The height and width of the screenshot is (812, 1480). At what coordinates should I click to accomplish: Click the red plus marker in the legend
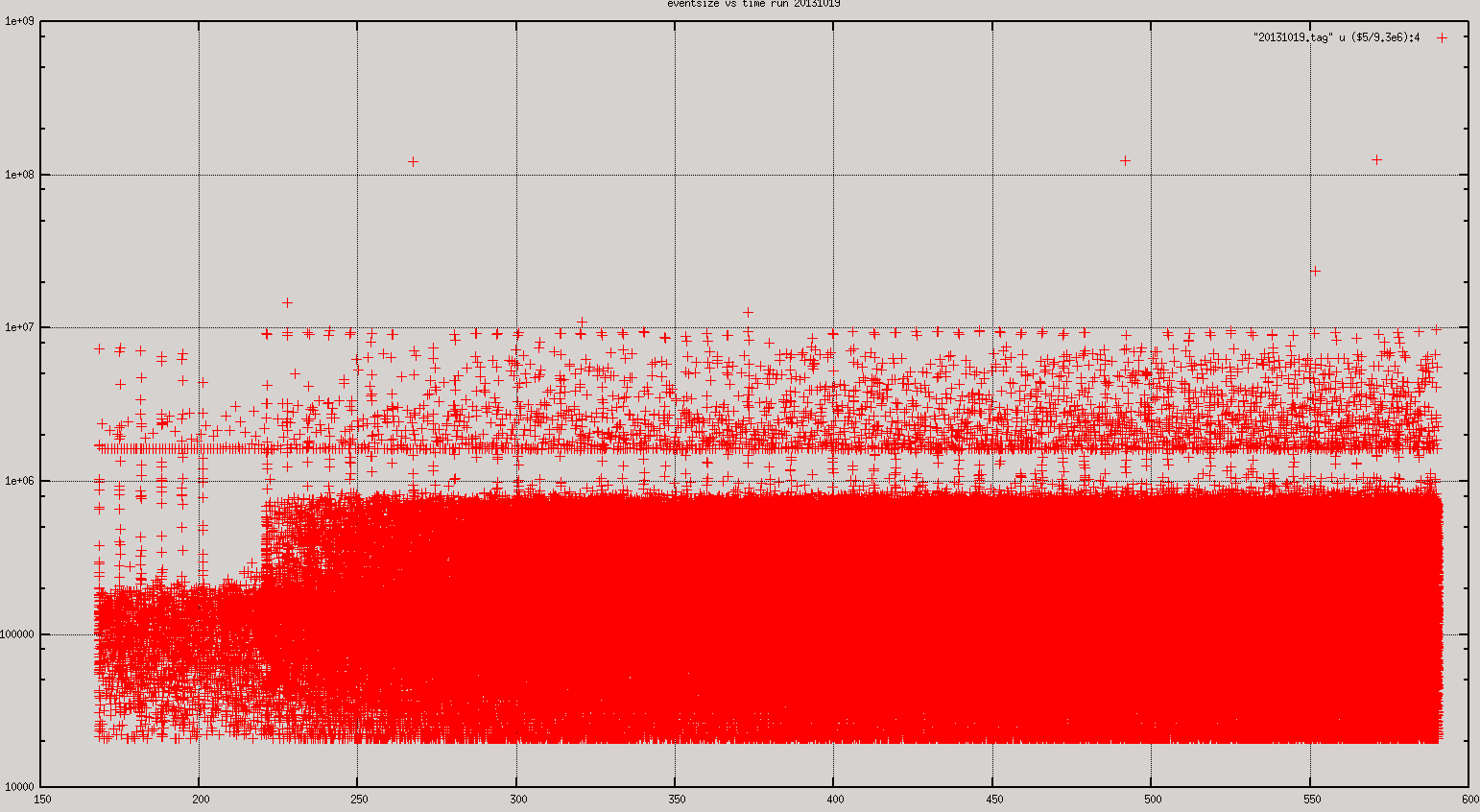(1442, 37)
